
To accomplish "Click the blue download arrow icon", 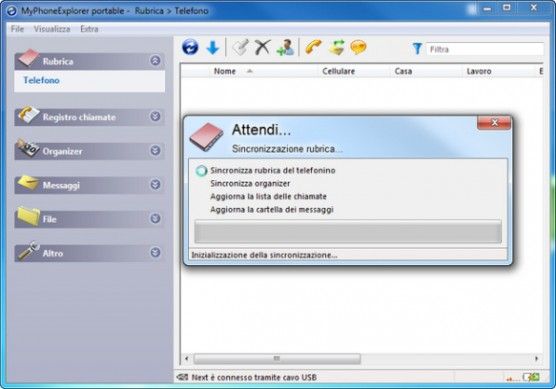I will coord(213,48).
